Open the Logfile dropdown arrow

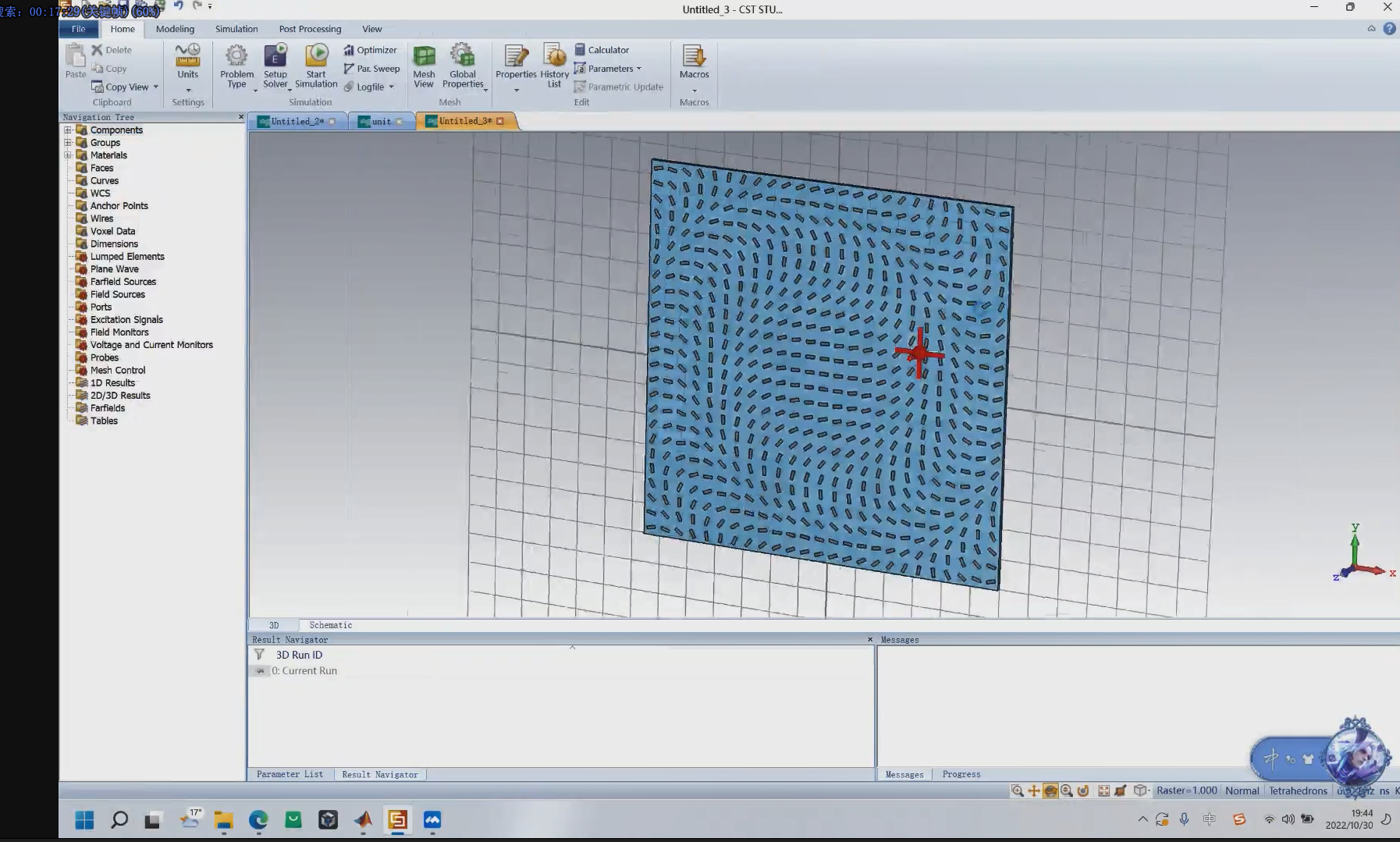[x=392, y=87]
